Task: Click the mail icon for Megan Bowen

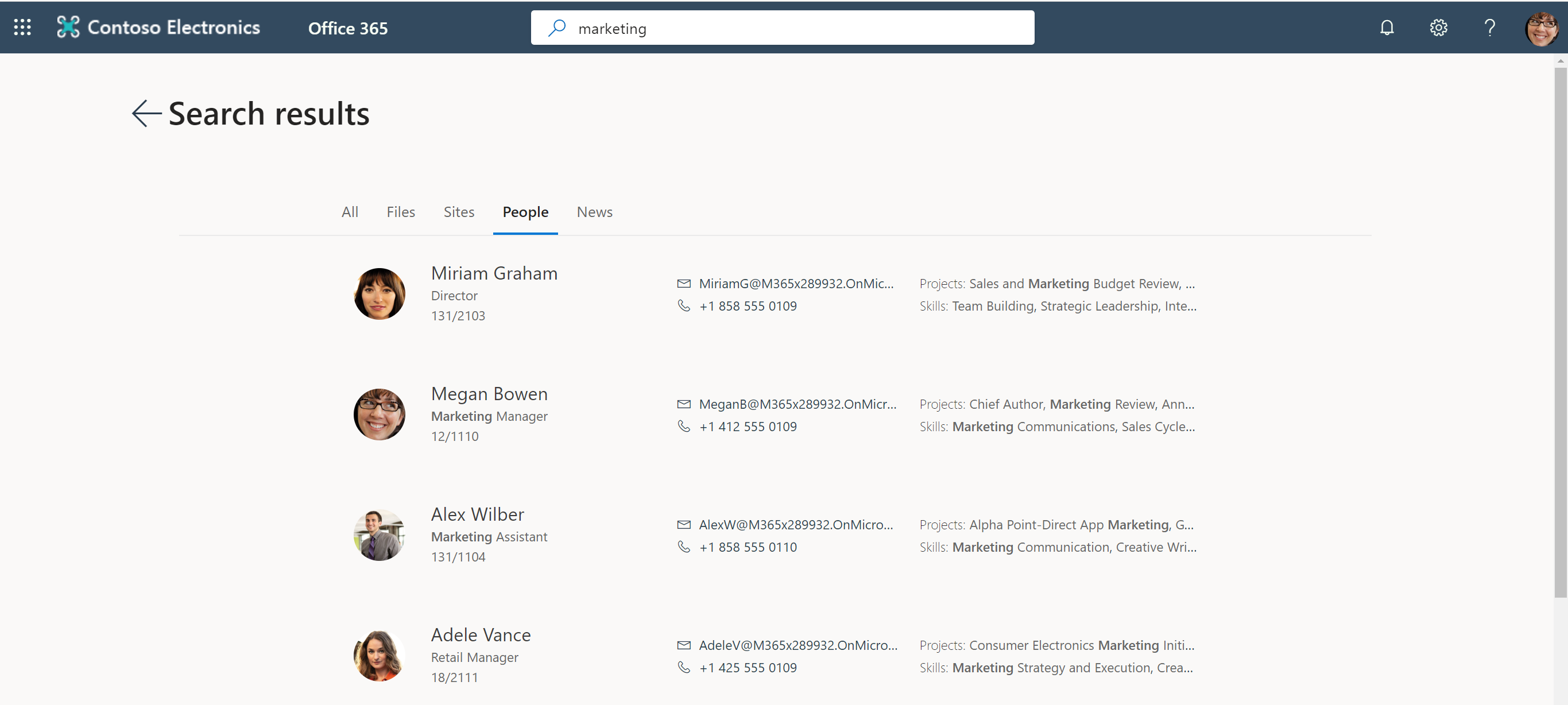Action: pos(684,404)
